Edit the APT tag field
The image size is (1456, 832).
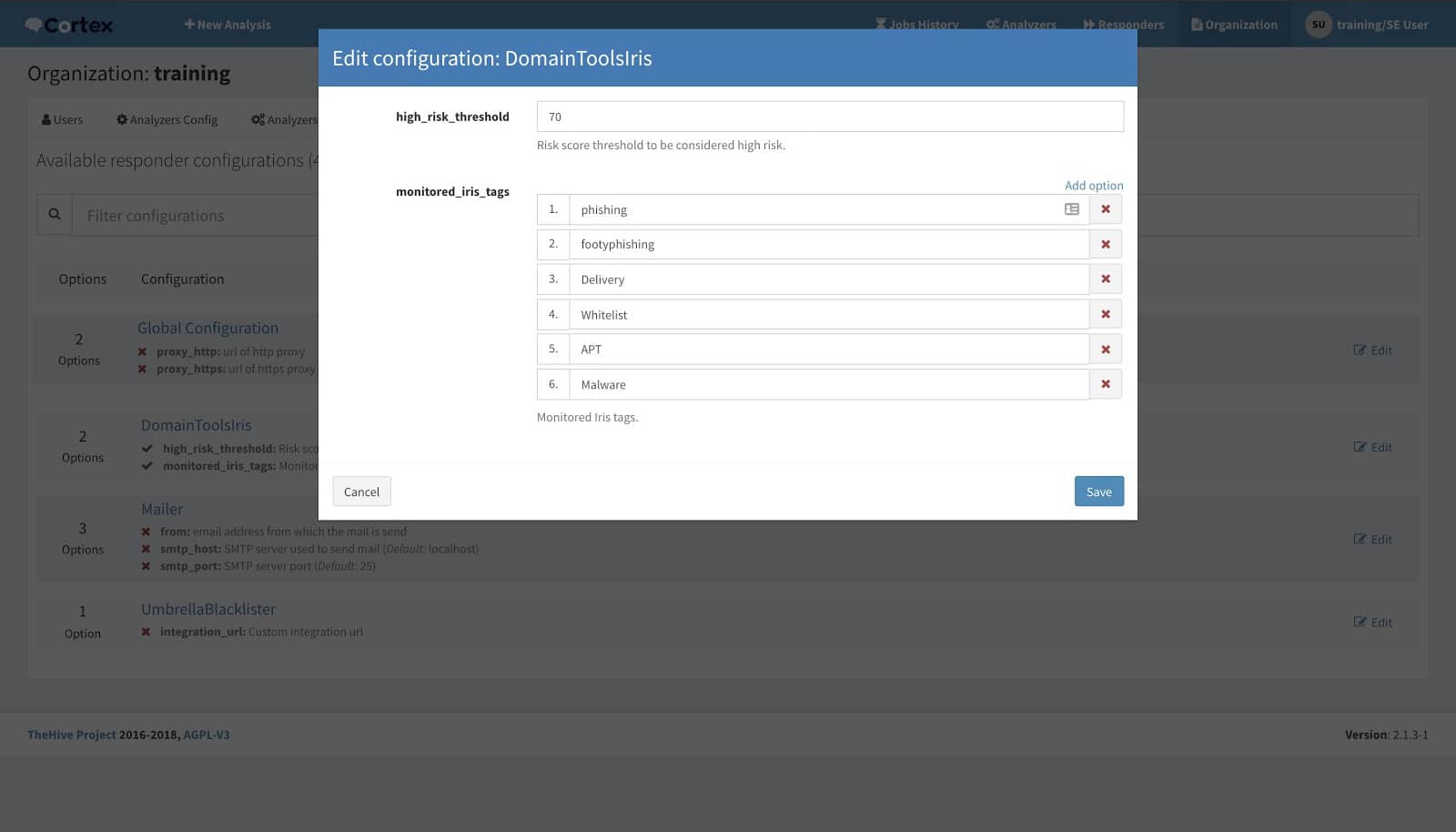click(x=829, y=349)
